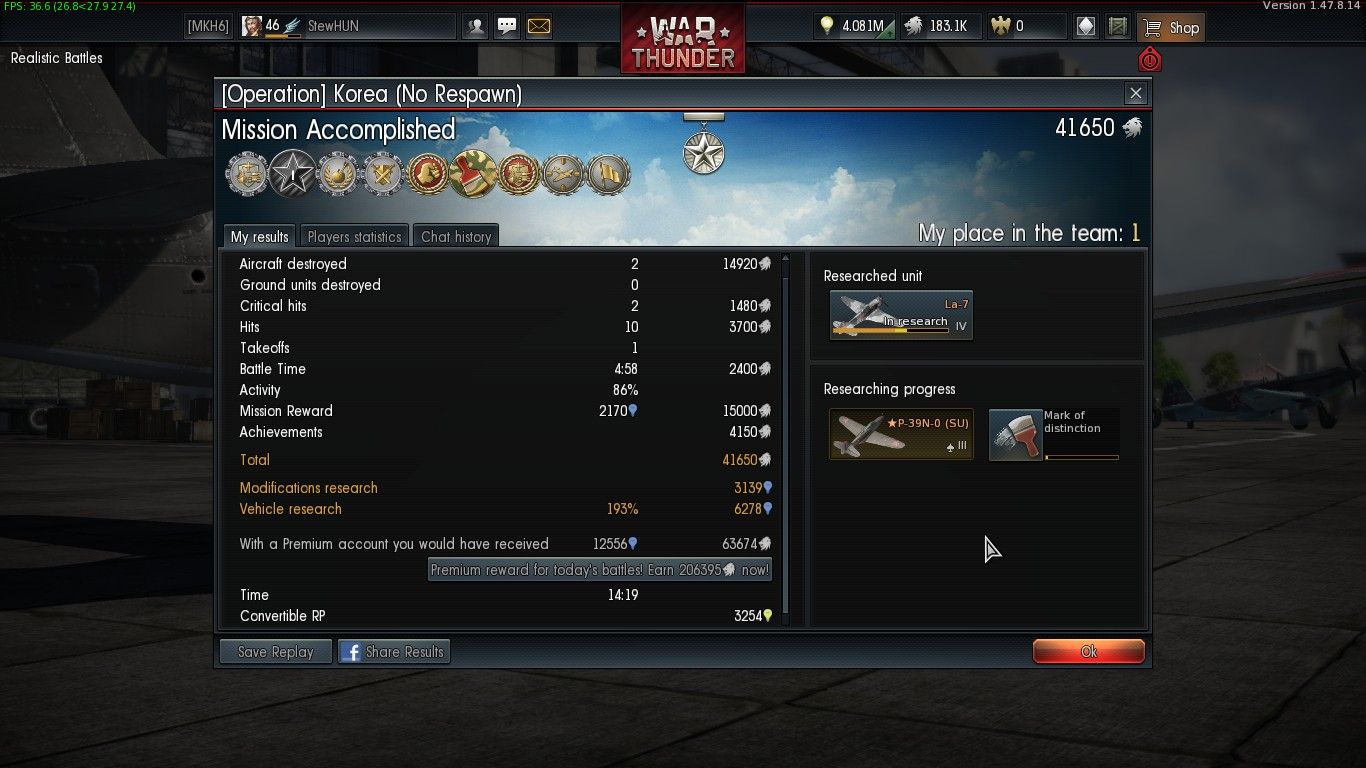Select the black star rank-one award
Viewport: 1366px width, 768px height.
pos(293,174)
